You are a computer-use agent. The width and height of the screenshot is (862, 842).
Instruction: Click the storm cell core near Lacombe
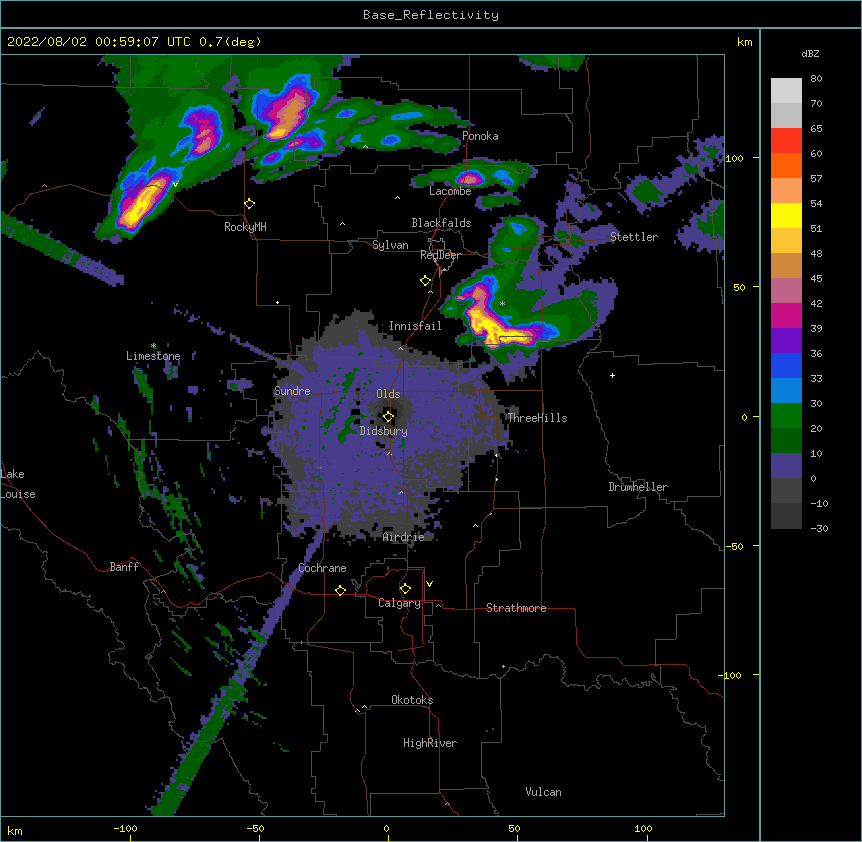point(469,179)
